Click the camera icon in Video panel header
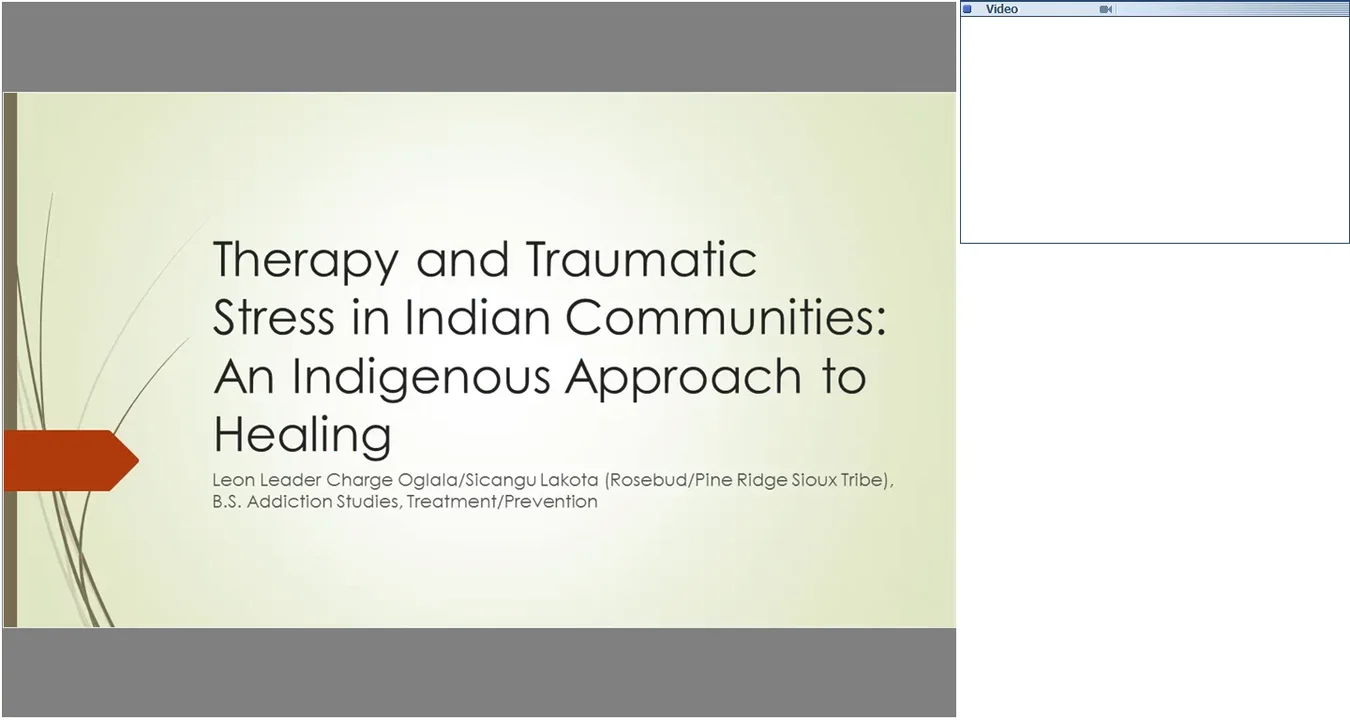1350x720 pixels. [x=1106, y=9]
